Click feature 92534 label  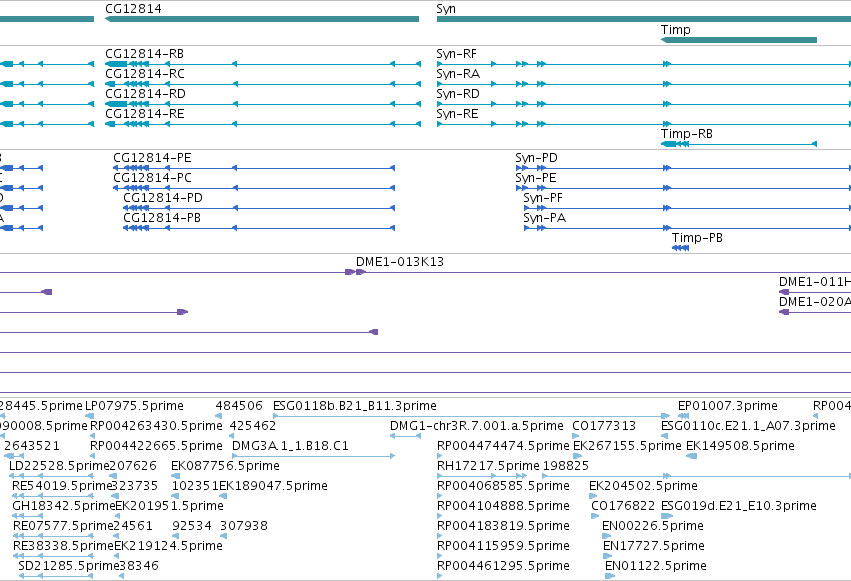tap(192, 526)
